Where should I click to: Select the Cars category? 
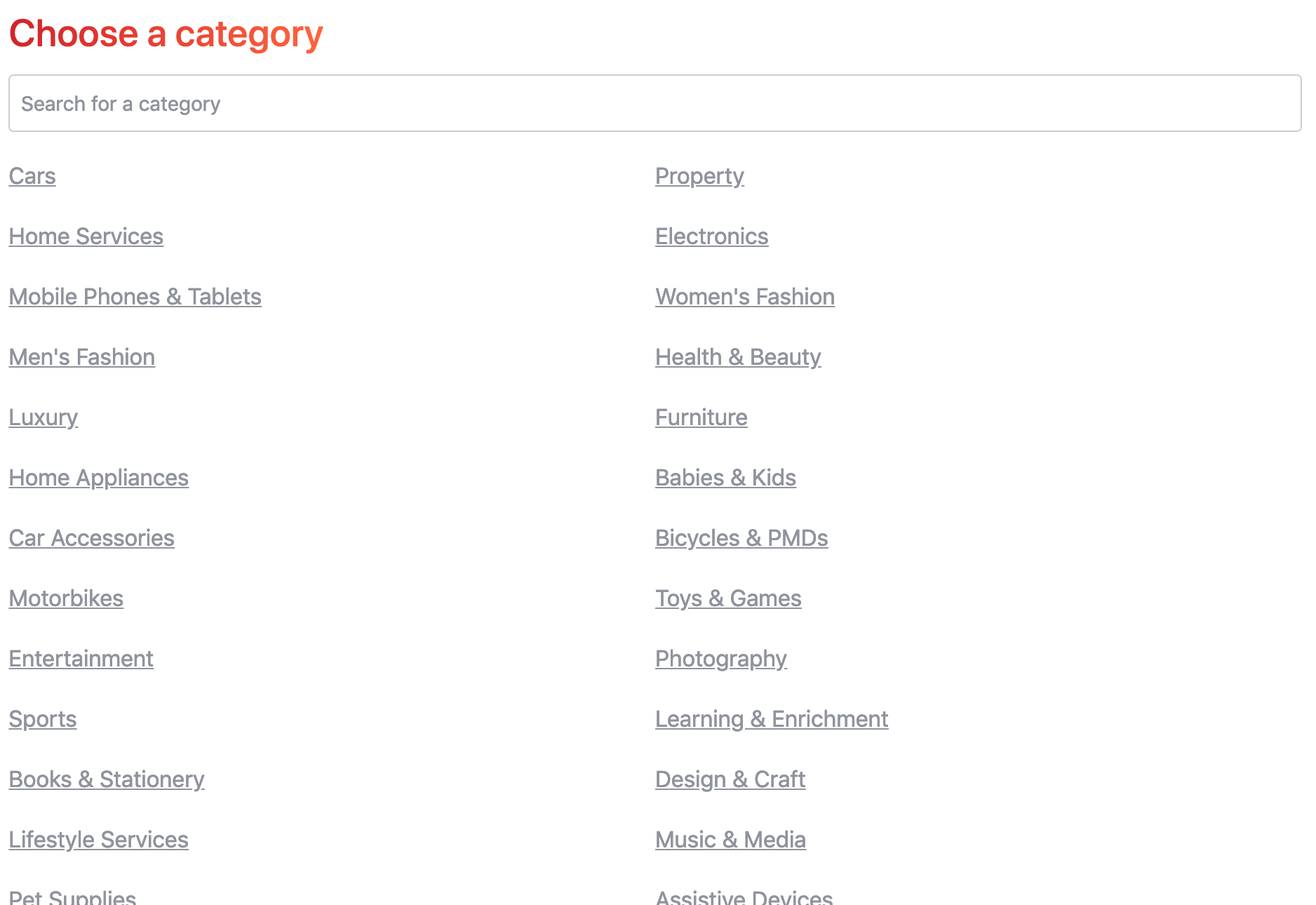(x=32, y=177)
